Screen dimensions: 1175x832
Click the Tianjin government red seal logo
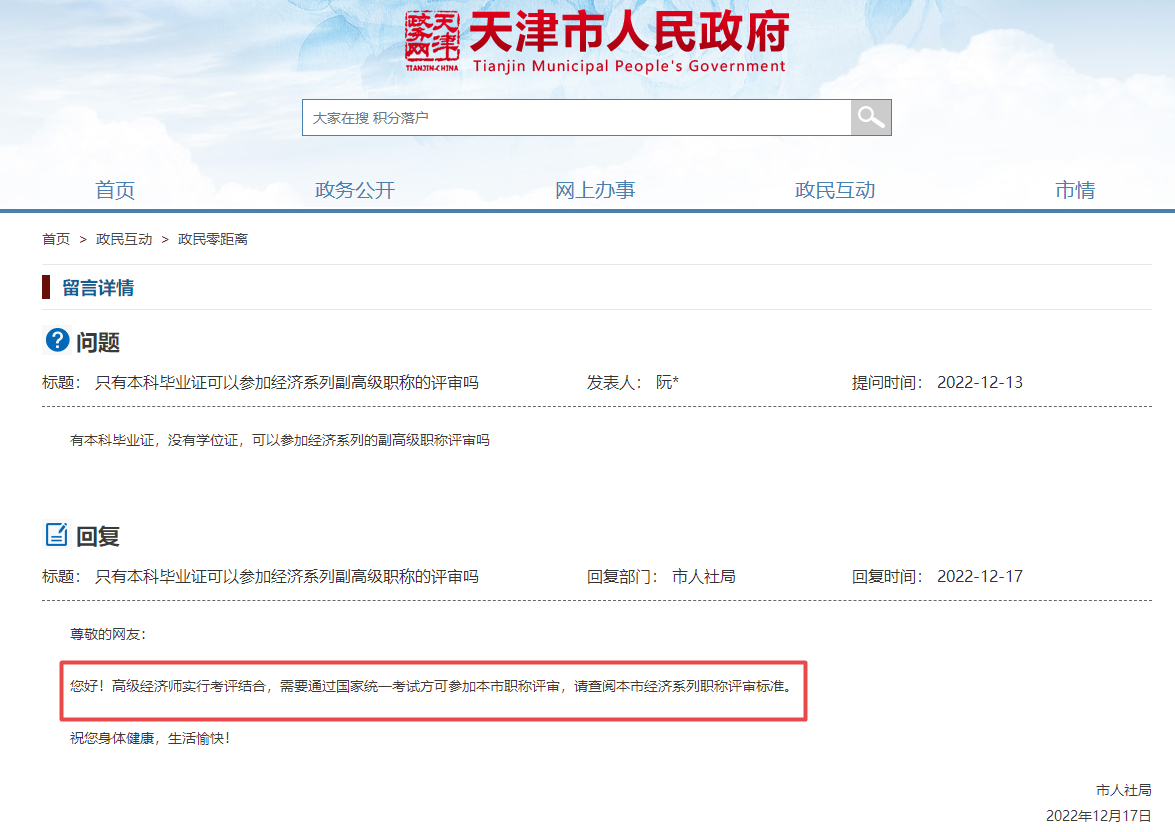pos(432,41)
